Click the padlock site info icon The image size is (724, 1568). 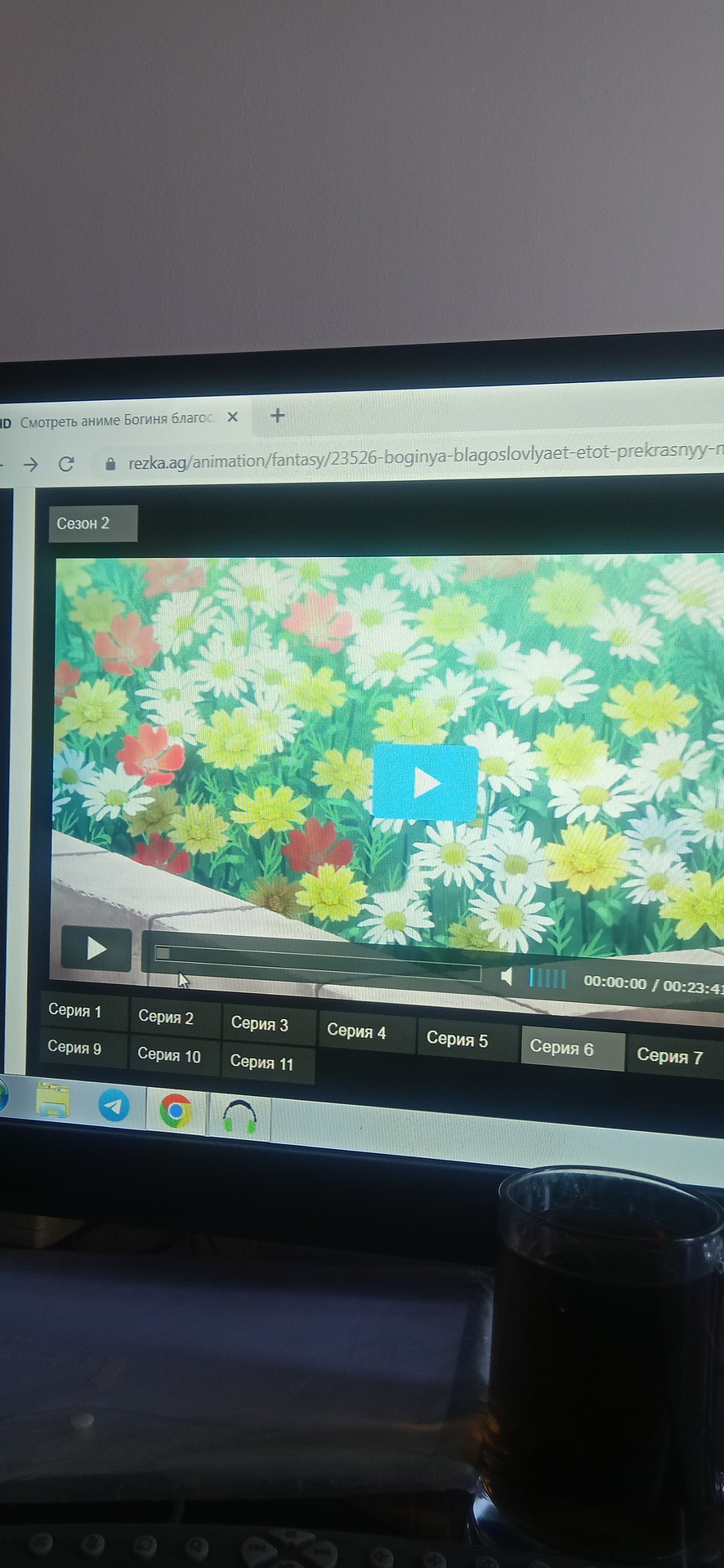point(110,464)
